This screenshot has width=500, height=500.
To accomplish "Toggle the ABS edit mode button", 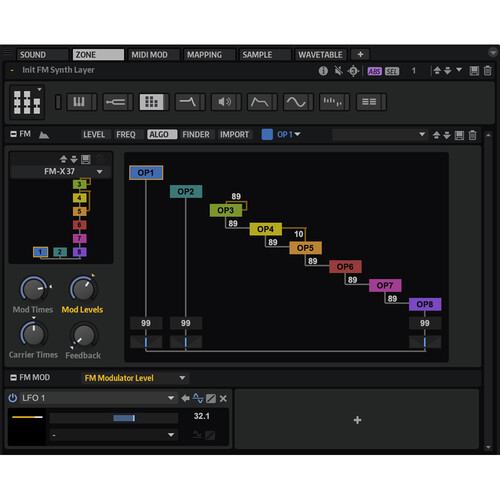I will 374,71.
